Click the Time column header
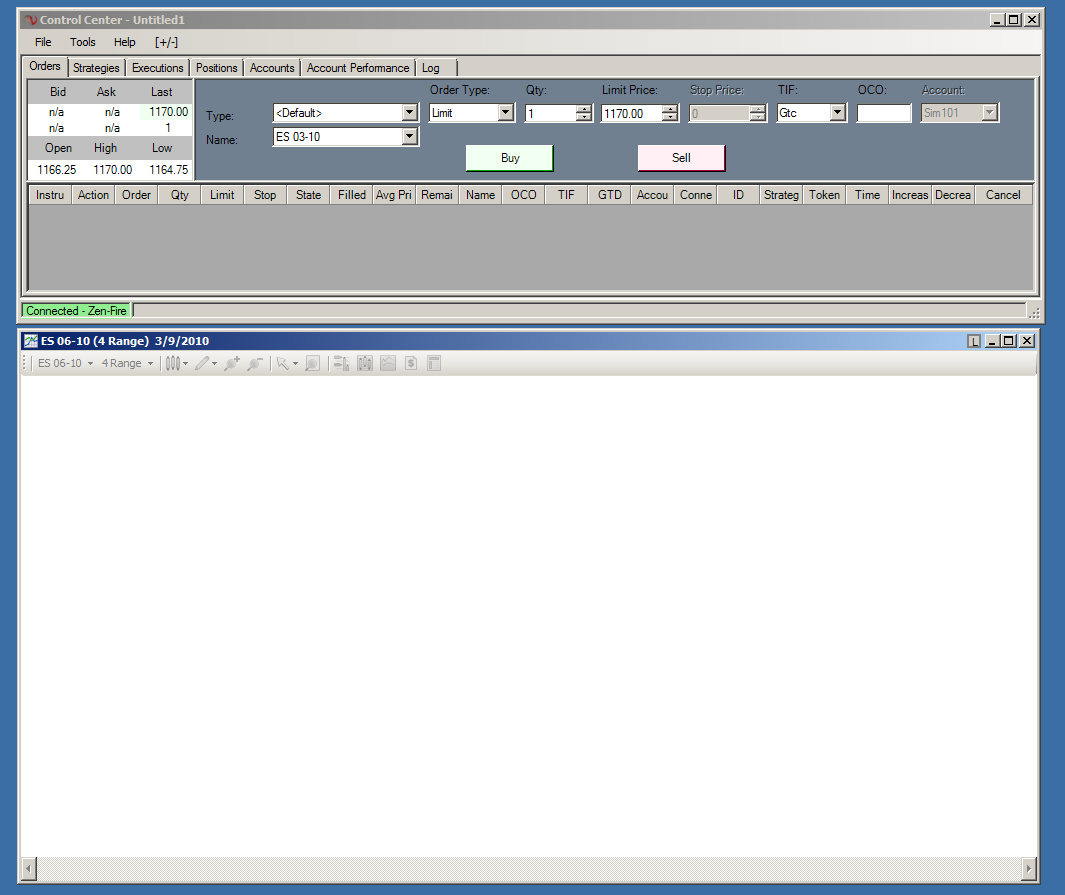The image size is (1065, 895). (x=867, y=195)
